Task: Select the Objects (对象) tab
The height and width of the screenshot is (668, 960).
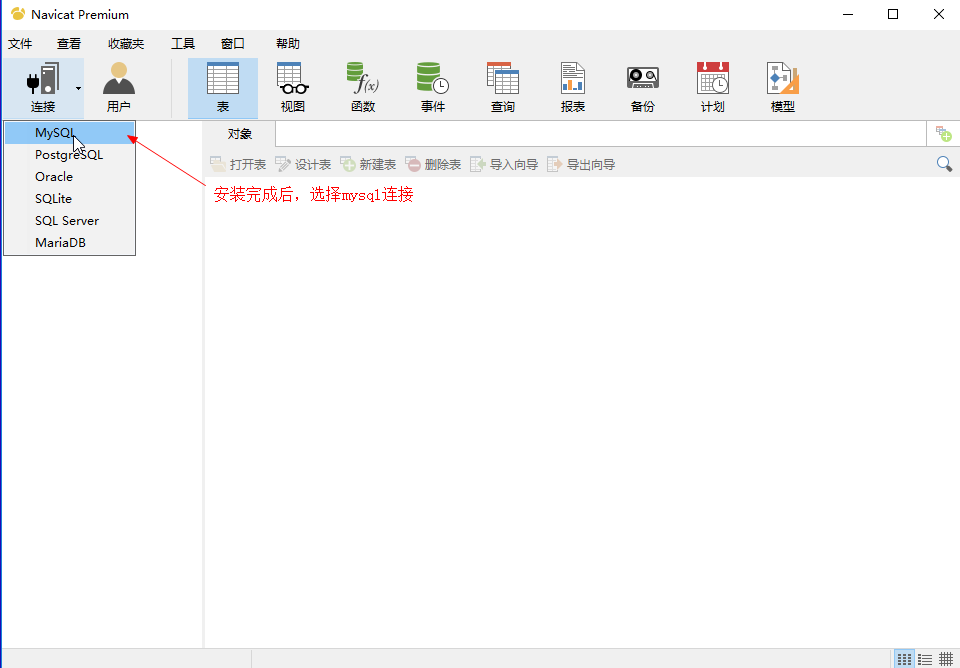Action: click(240, 134)
